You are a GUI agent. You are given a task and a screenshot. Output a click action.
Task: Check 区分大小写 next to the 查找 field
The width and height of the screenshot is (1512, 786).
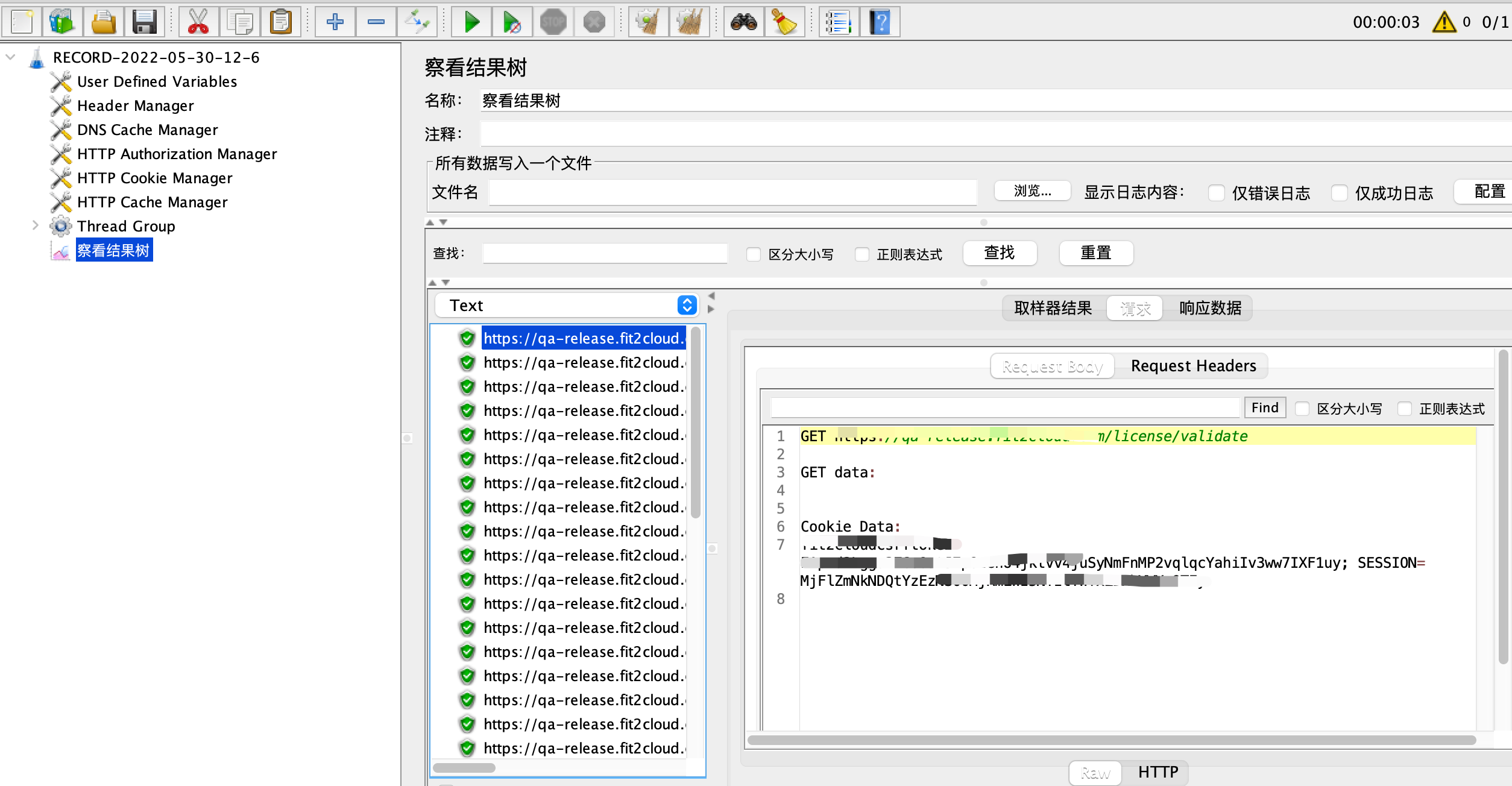point(753,254)
